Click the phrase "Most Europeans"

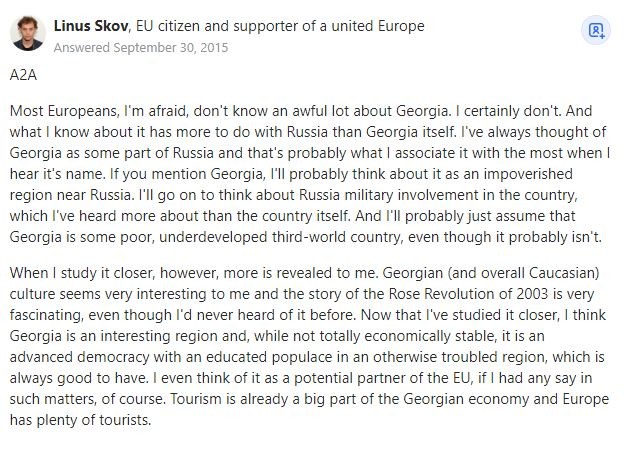64,111
